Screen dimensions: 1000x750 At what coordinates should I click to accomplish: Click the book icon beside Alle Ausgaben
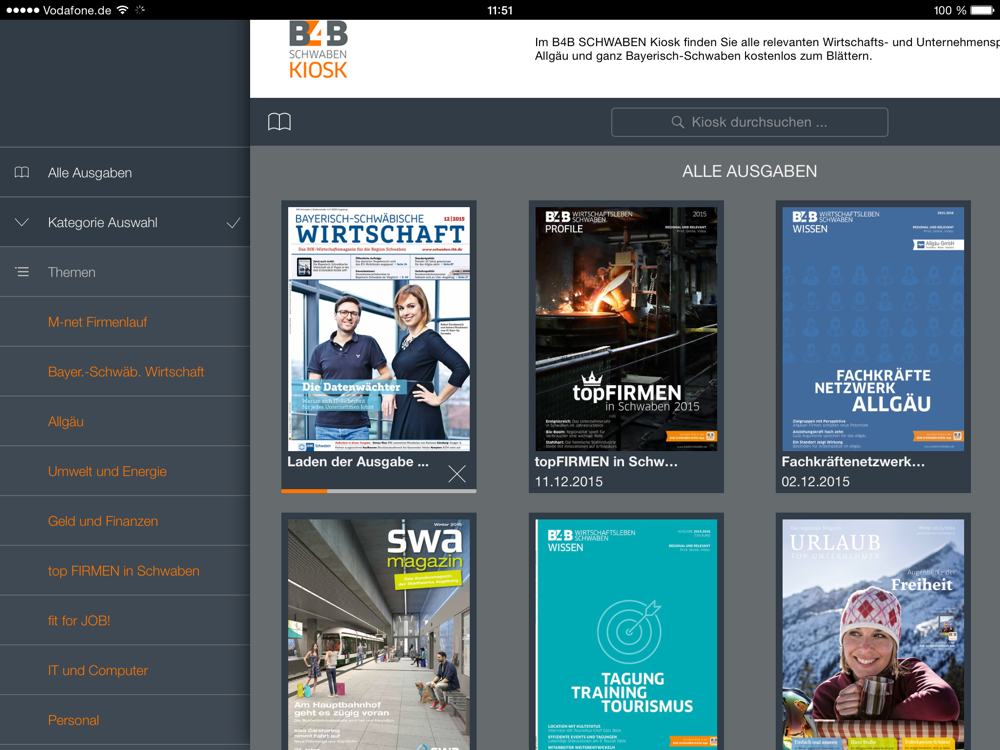[x=22, y=172]
